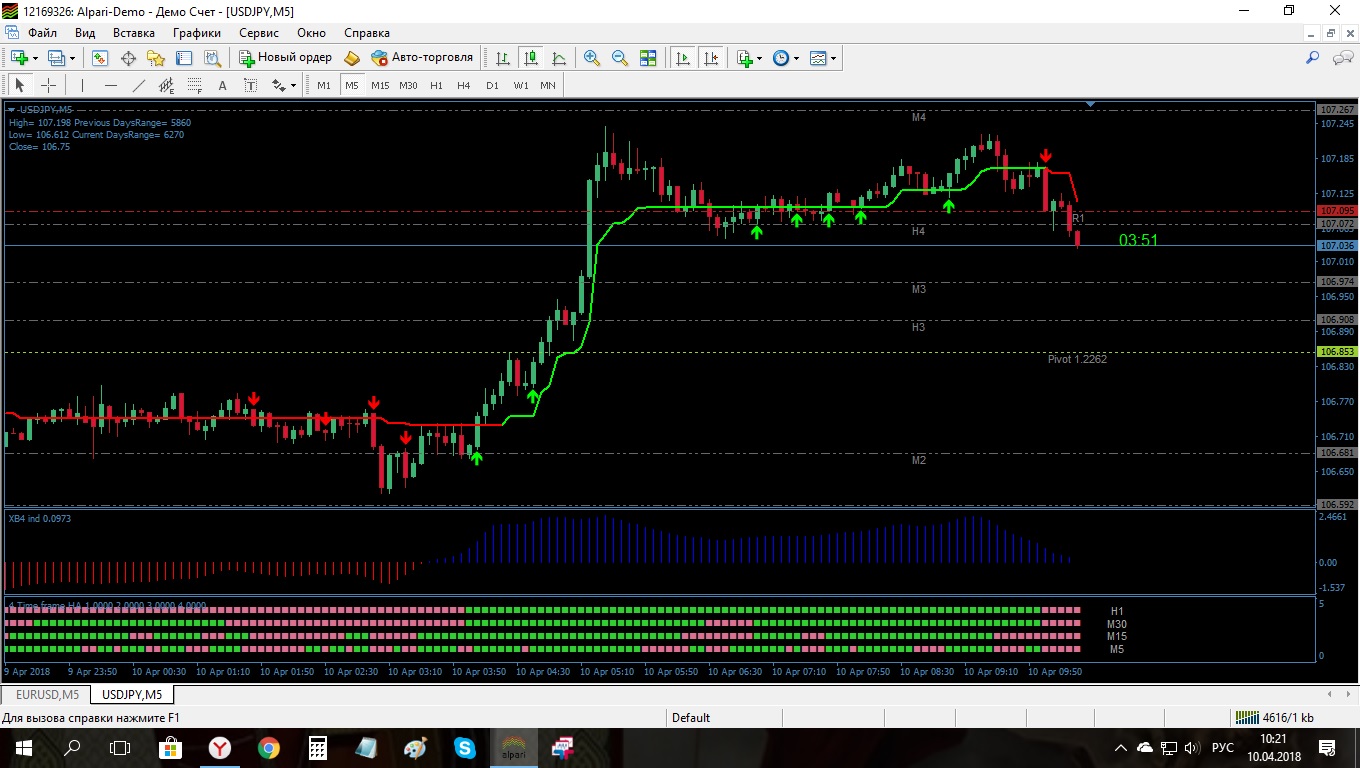
Task: Open Chrome from taskbar
Action: [x=268, y=747]
